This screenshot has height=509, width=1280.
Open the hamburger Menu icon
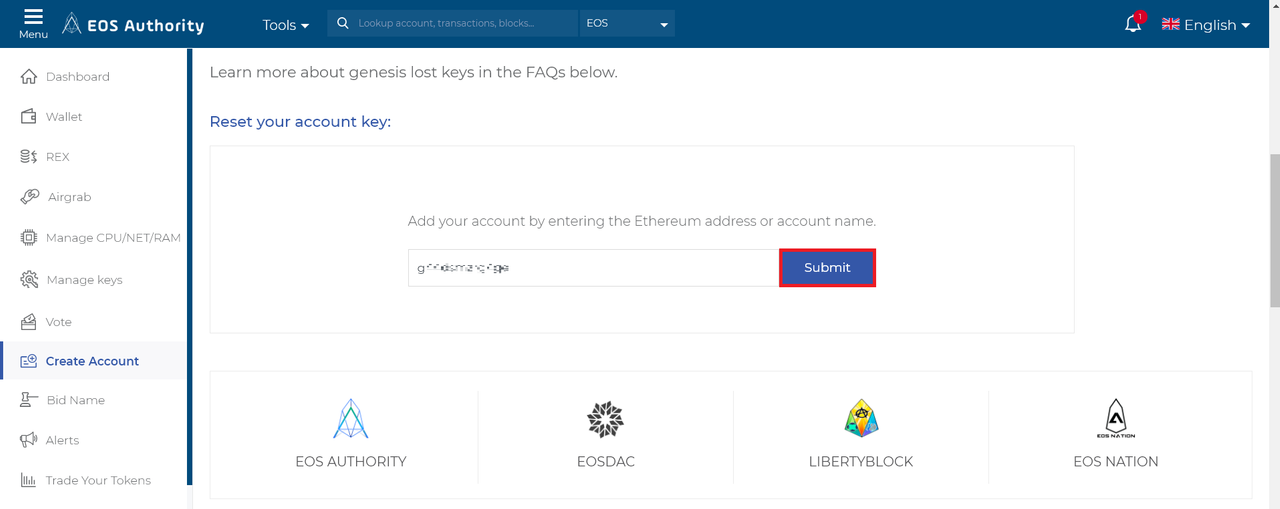33,17
